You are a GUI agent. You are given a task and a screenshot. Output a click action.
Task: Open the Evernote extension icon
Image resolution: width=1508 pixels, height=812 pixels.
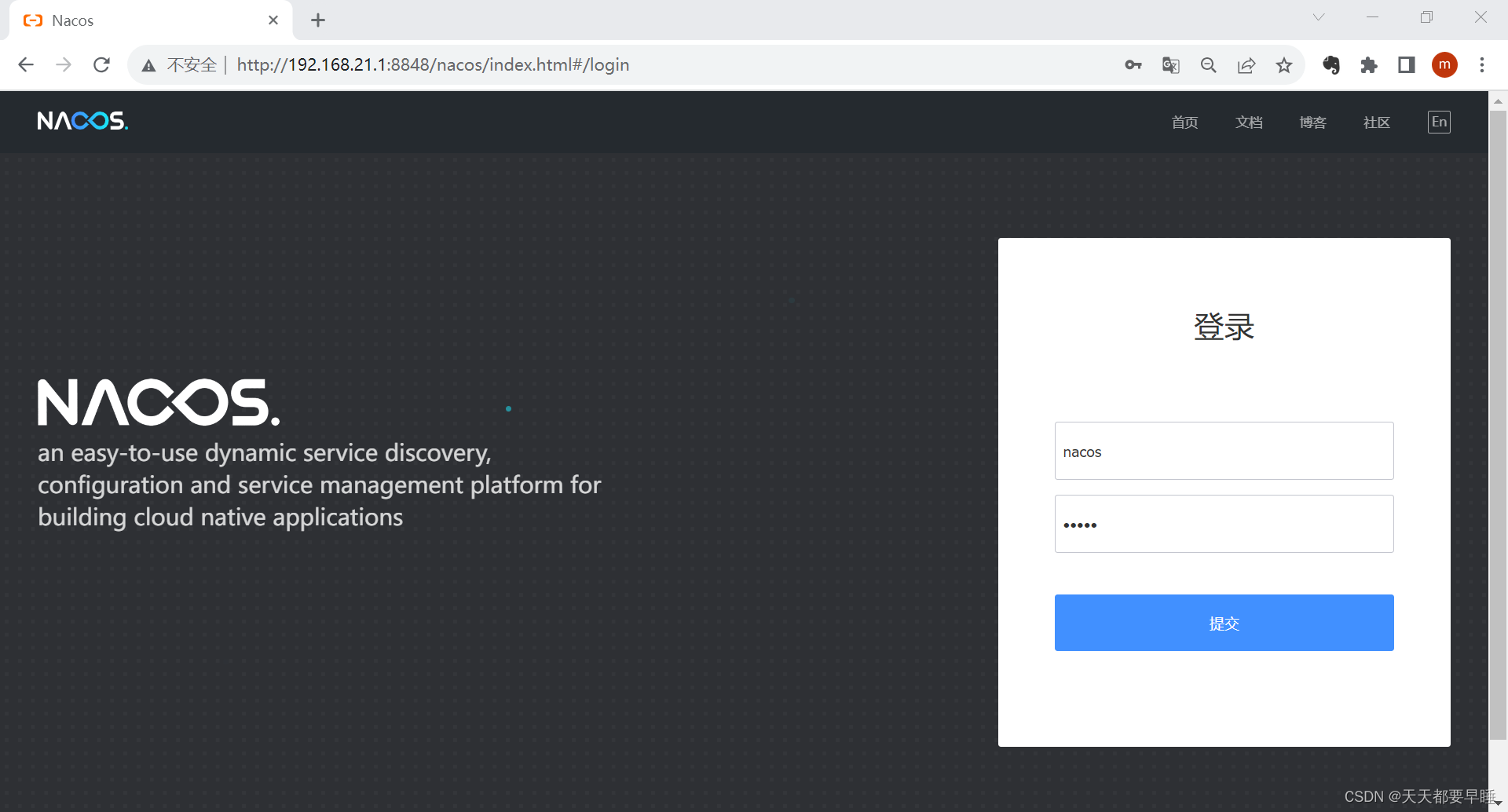(x=1331, y=65)
